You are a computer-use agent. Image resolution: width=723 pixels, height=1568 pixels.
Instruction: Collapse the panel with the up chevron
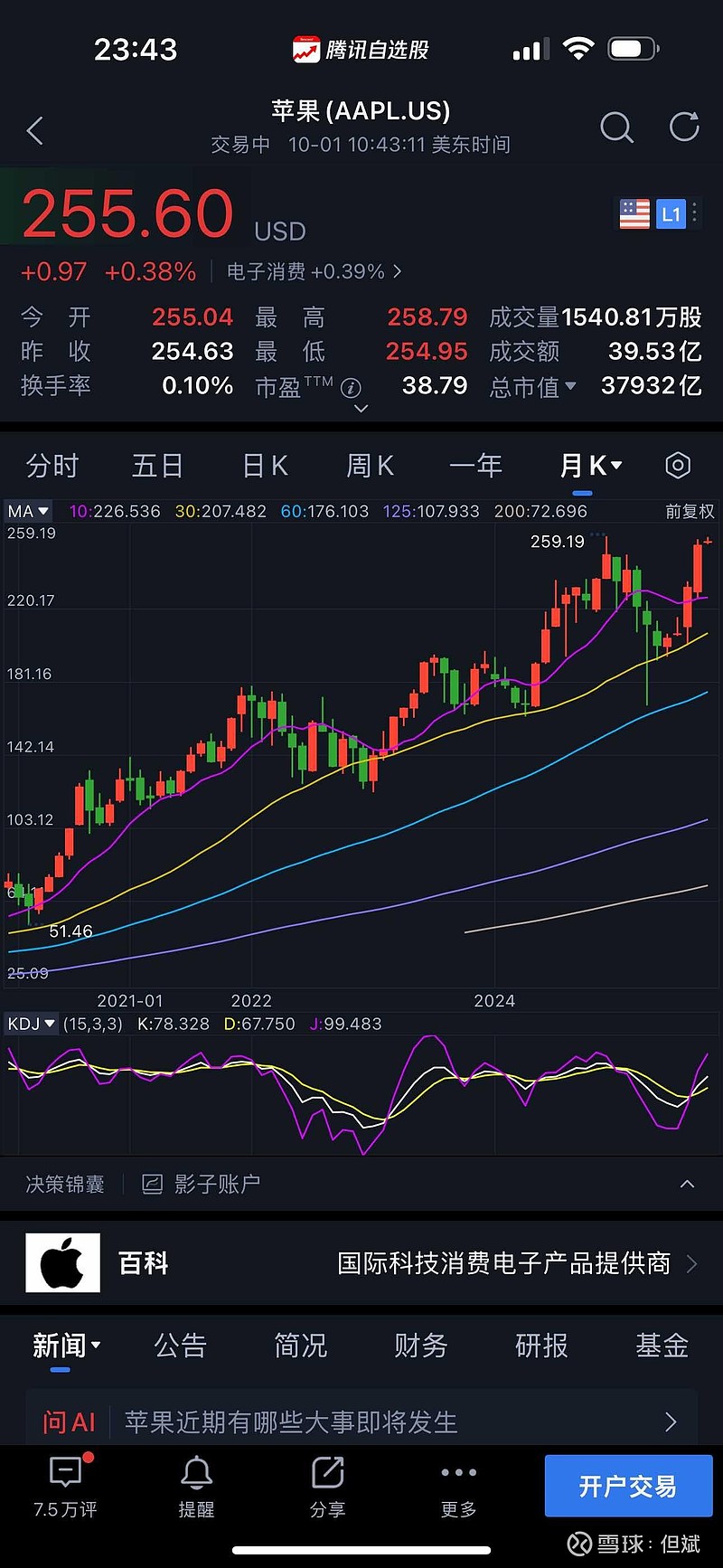(x=687, y=1184)
